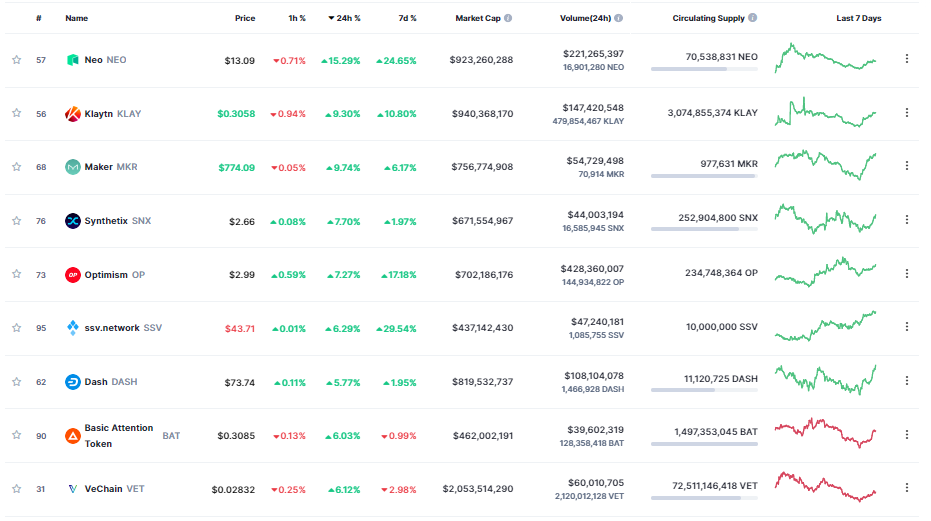Sort table by Name column
931x521 pixels.
pyautogui.click(x=77, y=18)
